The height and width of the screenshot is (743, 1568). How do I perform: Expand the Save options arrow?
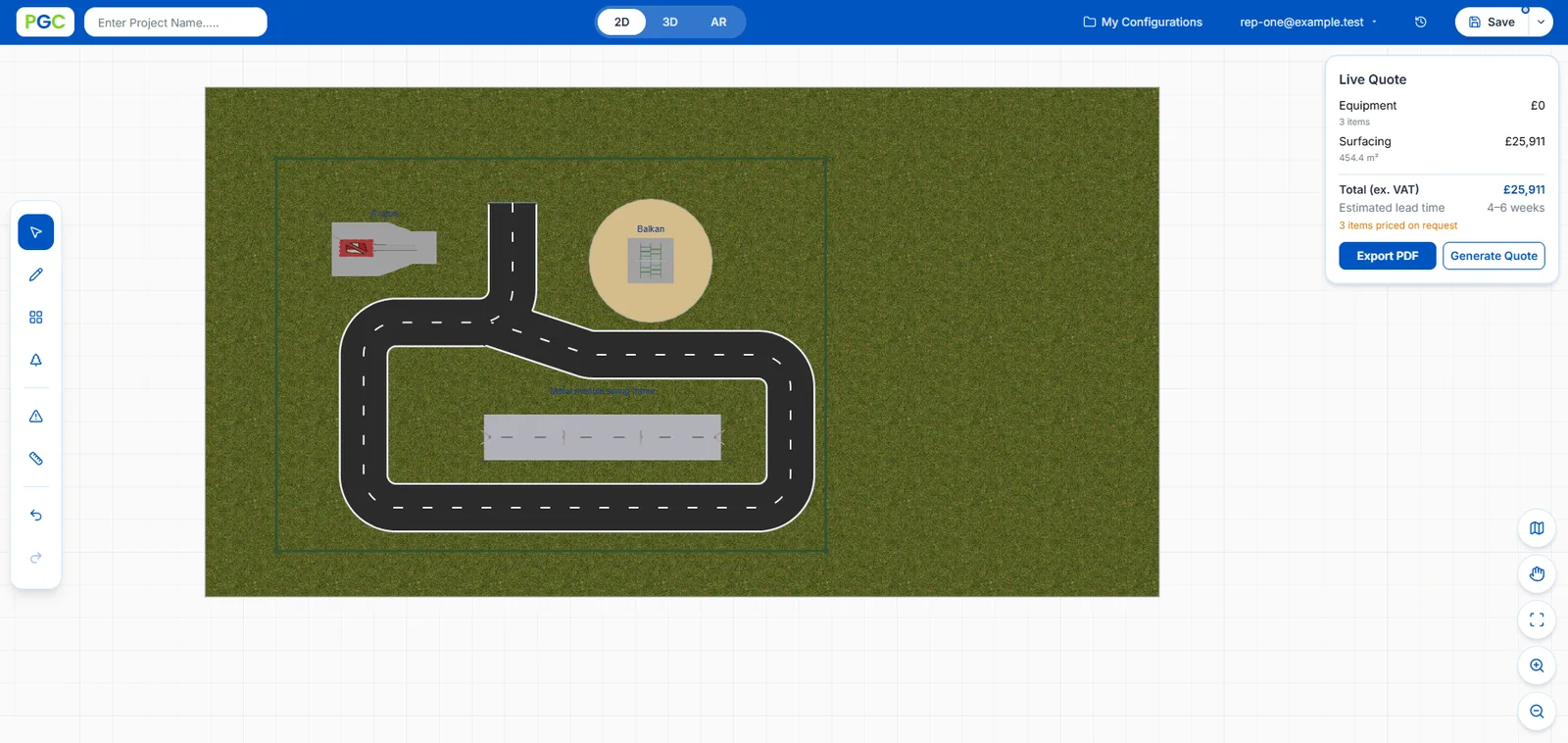pyautogui.click(x=1541, y=22)
